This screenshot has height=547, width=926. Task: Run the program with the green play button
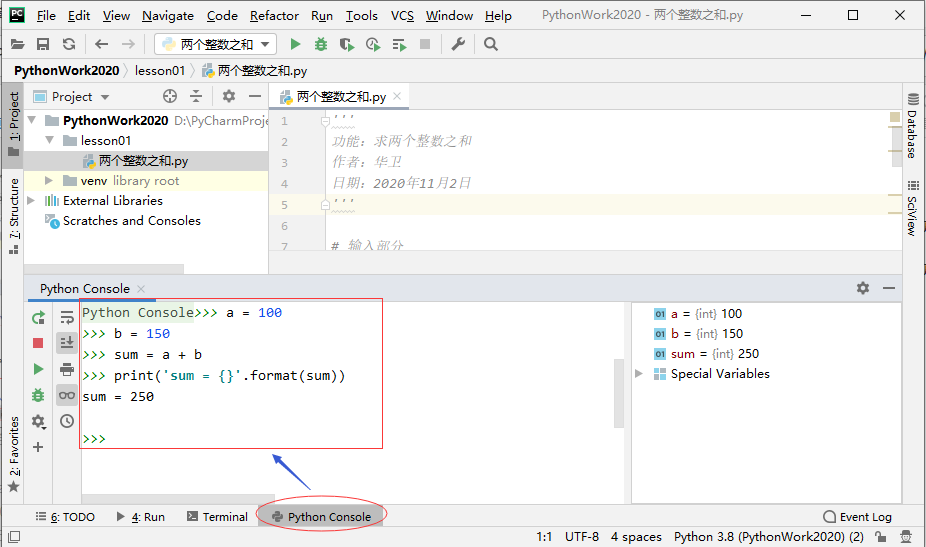click(x=295, y=44)
